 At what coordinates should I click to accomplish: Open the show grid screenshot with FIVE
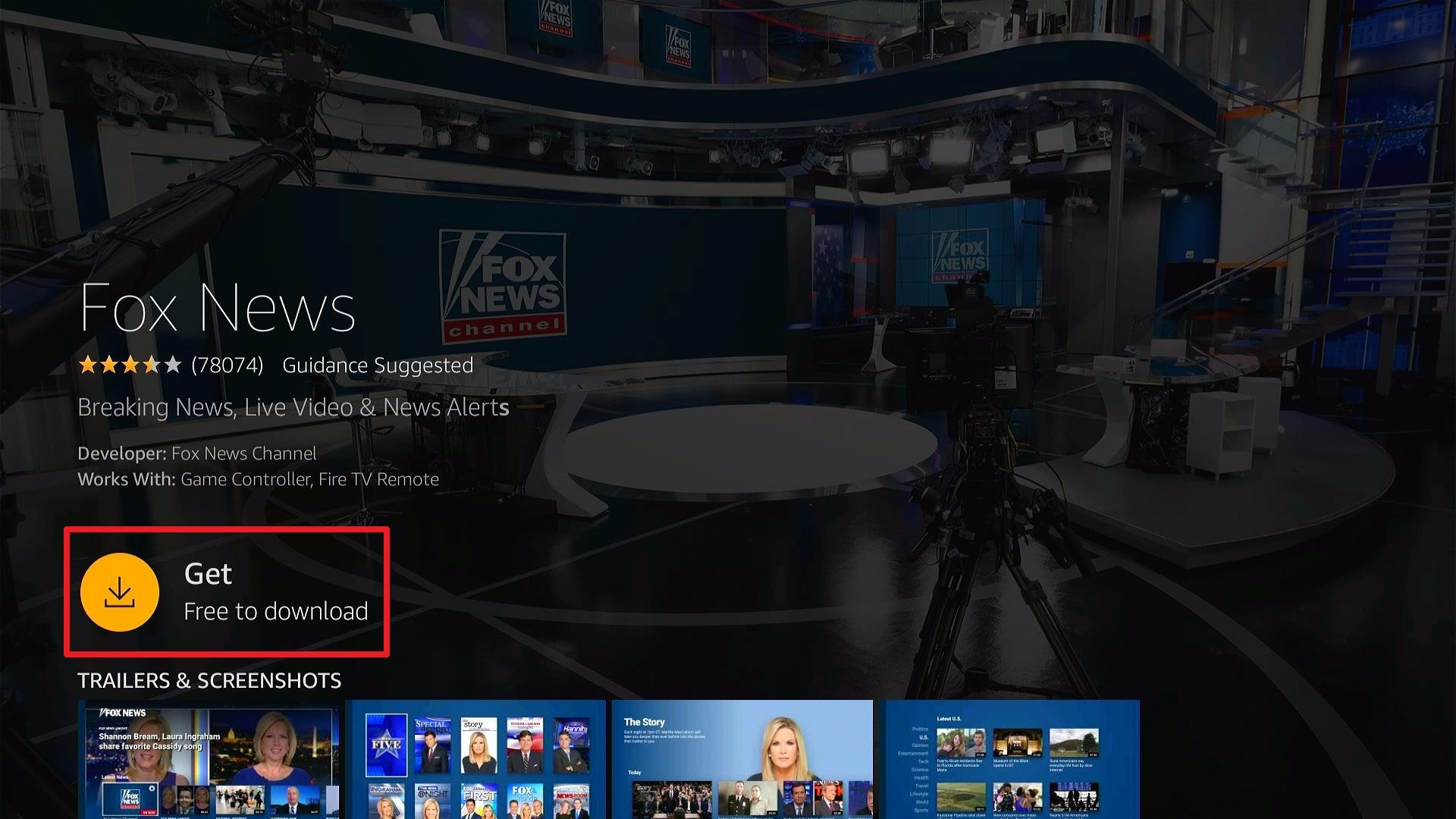coord(475,759)
